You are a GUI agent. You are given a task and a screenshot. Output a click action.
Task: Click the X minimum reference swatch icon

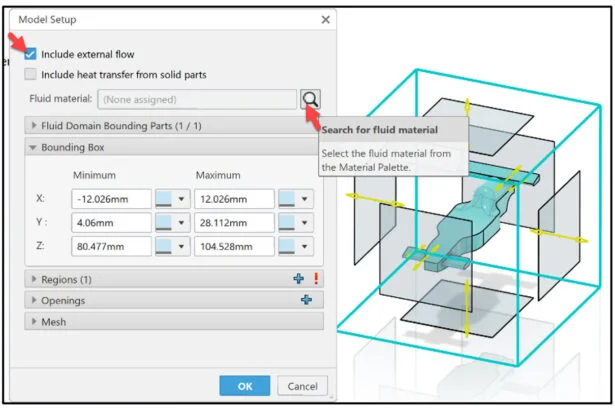pos(164,198)
